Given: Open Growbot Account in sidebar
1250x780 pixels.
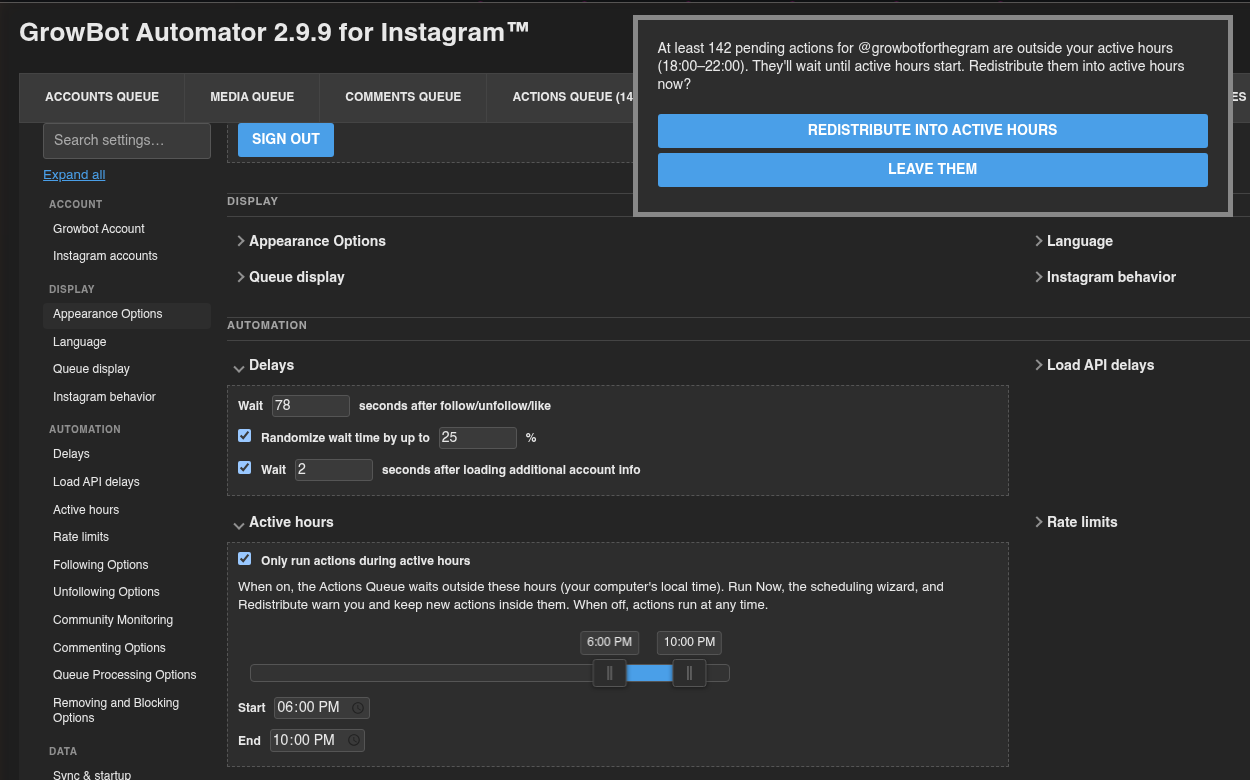Looking at the screenshot, I should coord(99,229).
